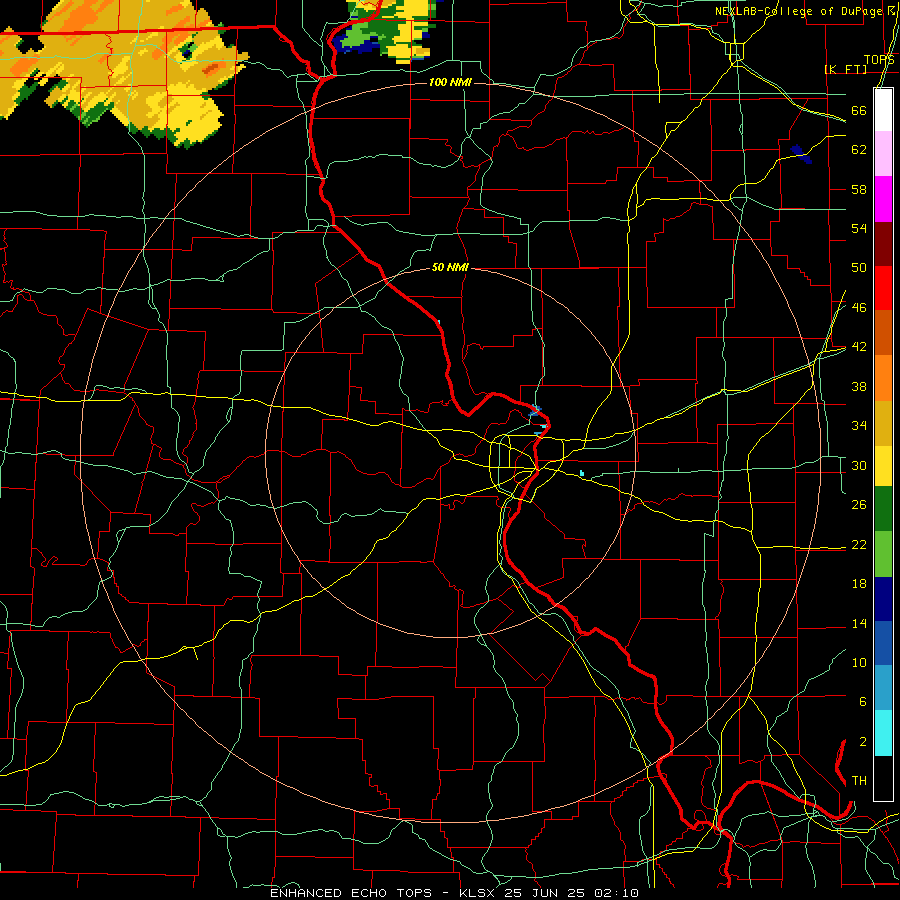
Task: Click the legend value 14
Action: (859, 623)
